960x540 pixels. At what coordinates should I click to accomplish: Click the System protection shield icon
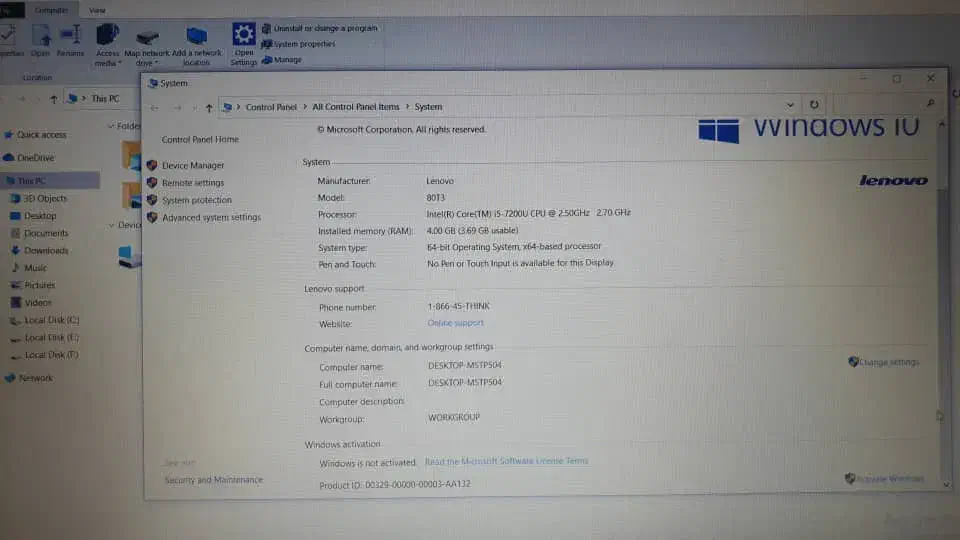(152, 200)
